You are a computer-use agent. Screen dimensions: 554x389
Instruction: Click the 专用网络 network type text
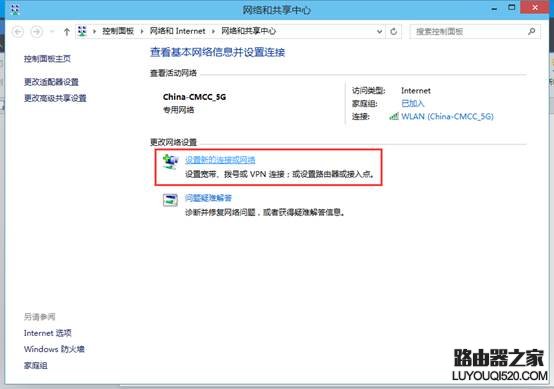tap(178, 110)
